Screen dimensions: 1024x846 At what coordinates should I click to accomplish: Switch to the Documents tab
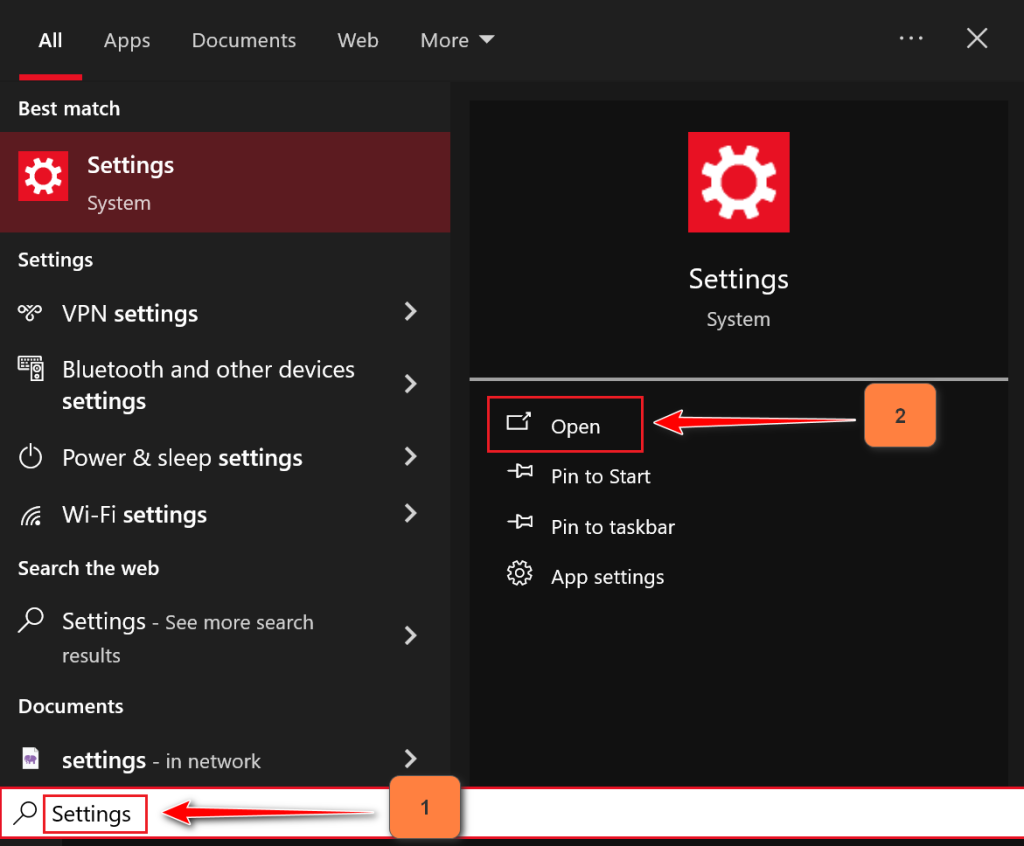244,40
